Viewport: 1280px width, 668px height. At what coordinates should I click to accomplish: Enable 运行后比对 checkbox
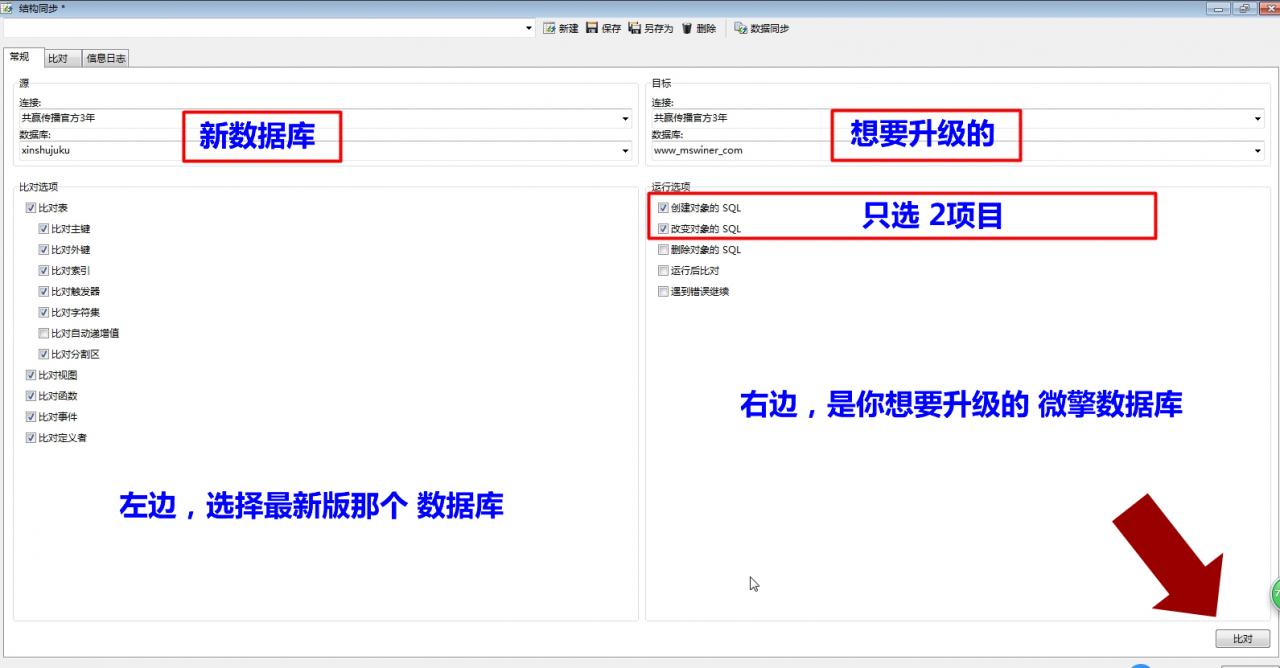pyautogui.click(x=663, y=271)
